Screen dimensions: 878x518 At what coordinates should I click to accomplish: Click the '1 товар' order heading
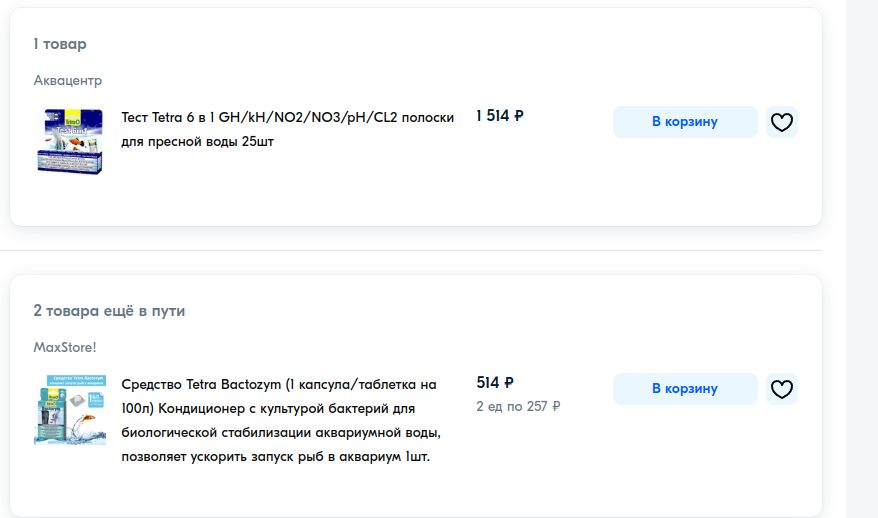pyautogui.click(x=60, y=44)
